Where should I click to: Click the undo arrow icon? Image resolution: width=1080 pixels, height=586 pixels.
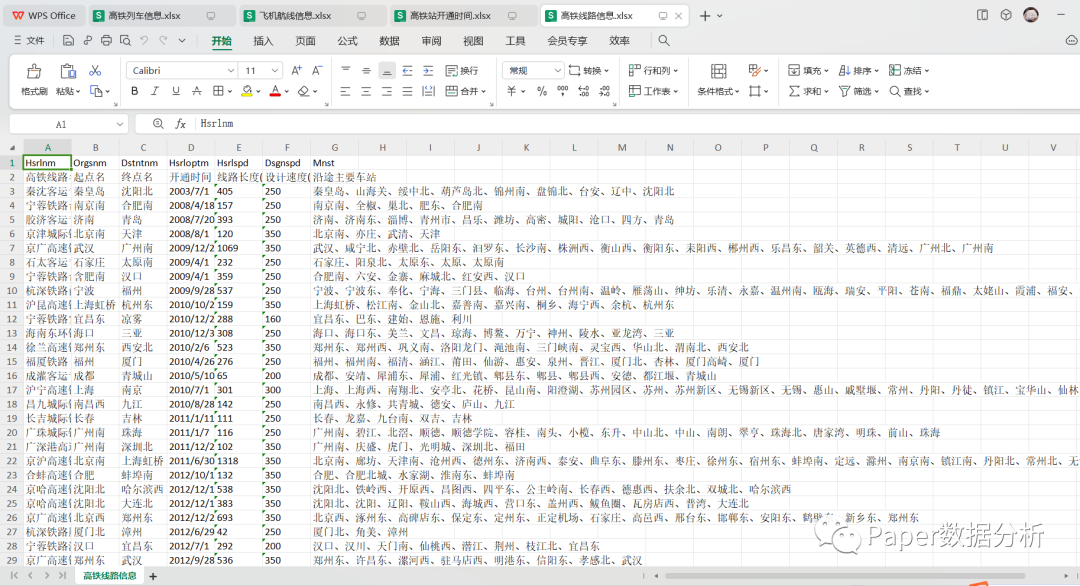[144, 41]
